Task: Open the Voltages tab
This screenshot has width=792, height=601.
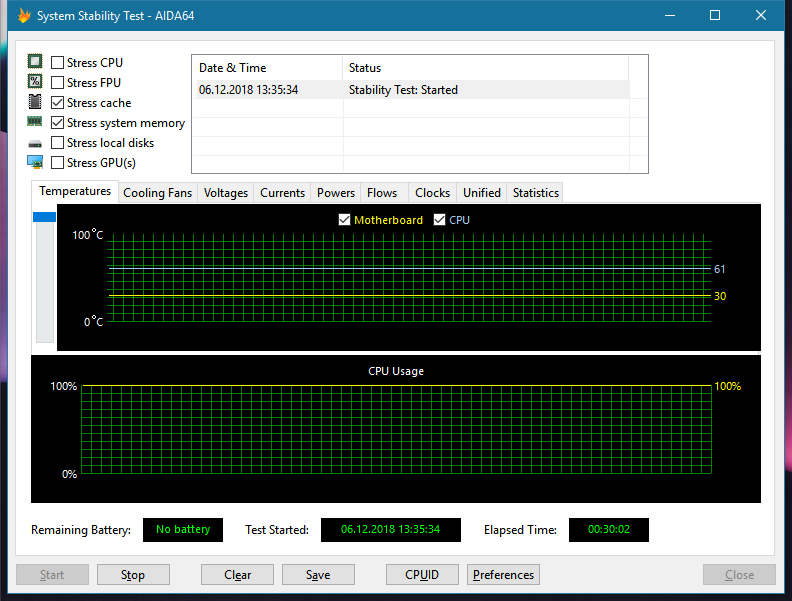Action: pos(226,193)
